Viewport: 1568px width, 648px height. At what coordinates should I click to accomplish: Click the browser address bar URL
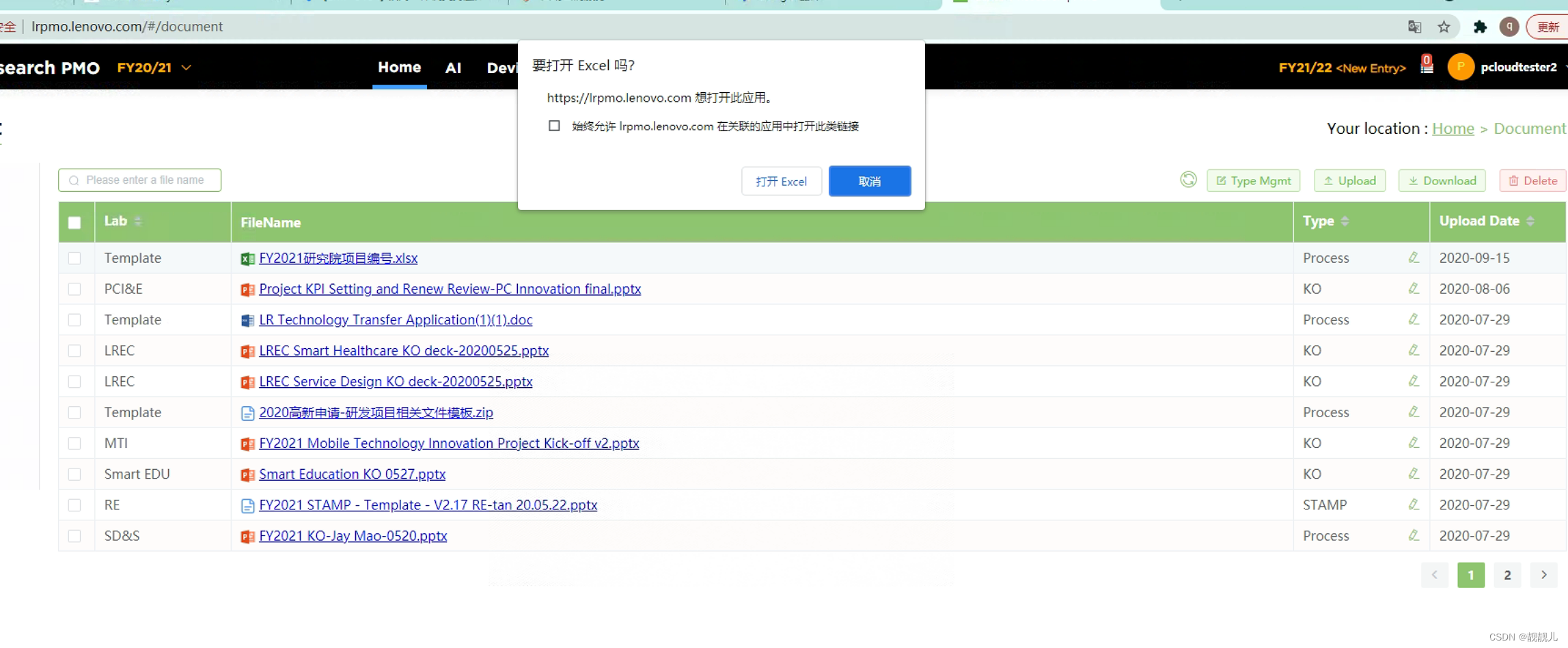(127, 27)
